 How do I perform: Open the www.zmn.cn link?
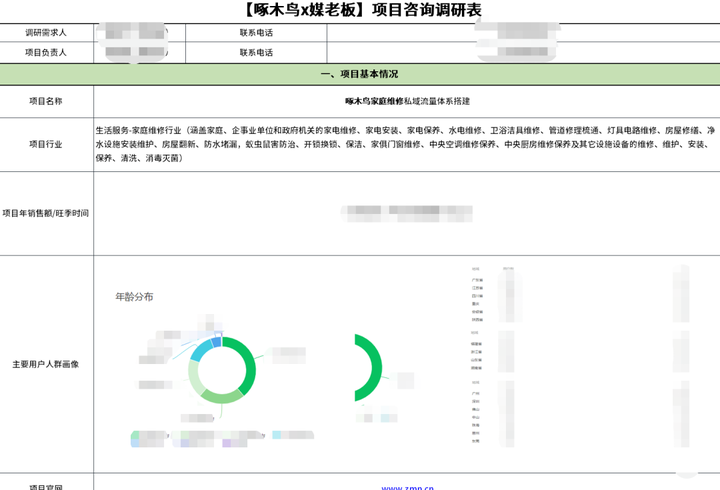[x=407, y=487]
